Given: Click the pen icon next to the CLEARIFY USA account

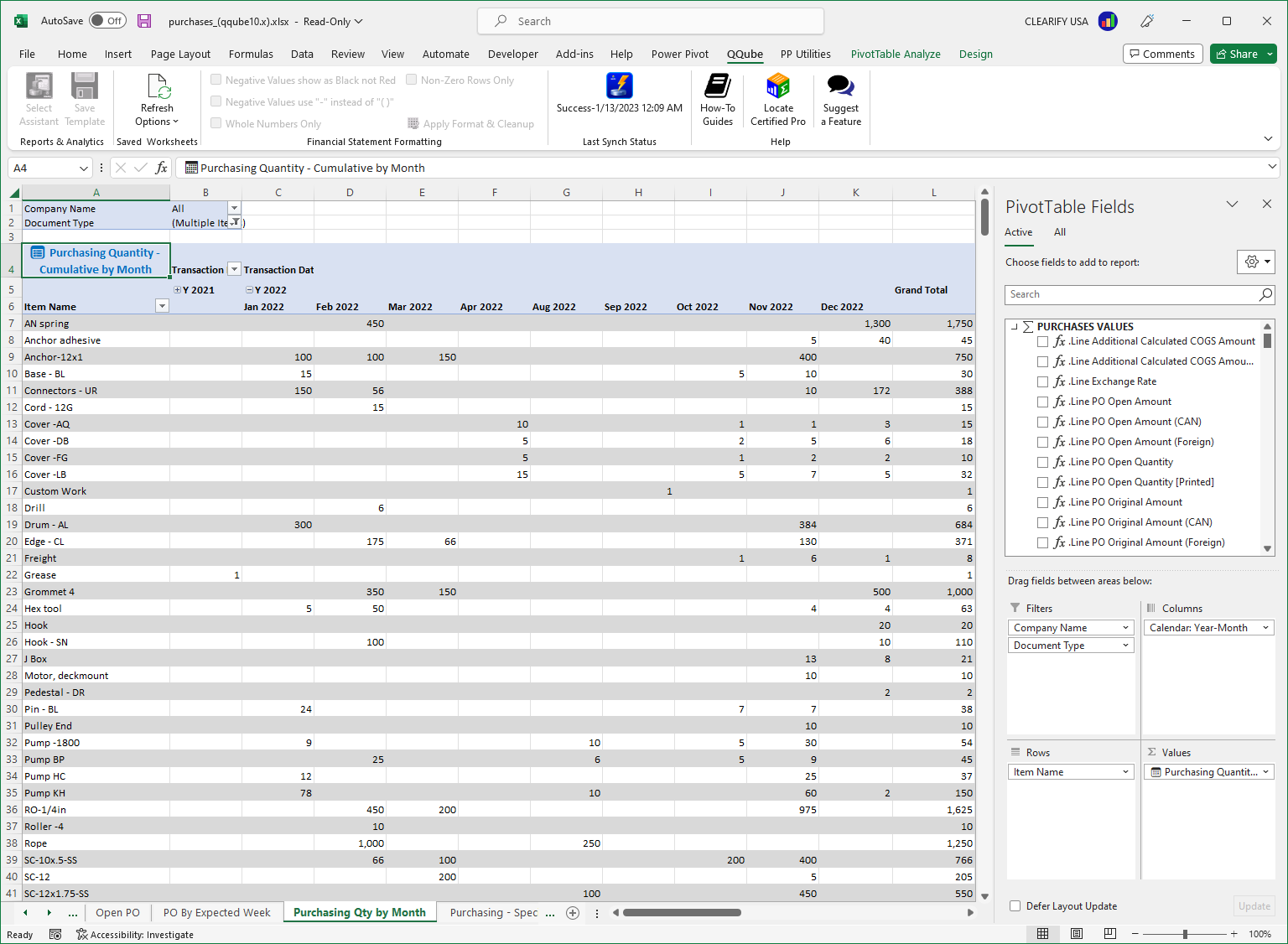Looking at the screenshot, I should [1147, 21].
